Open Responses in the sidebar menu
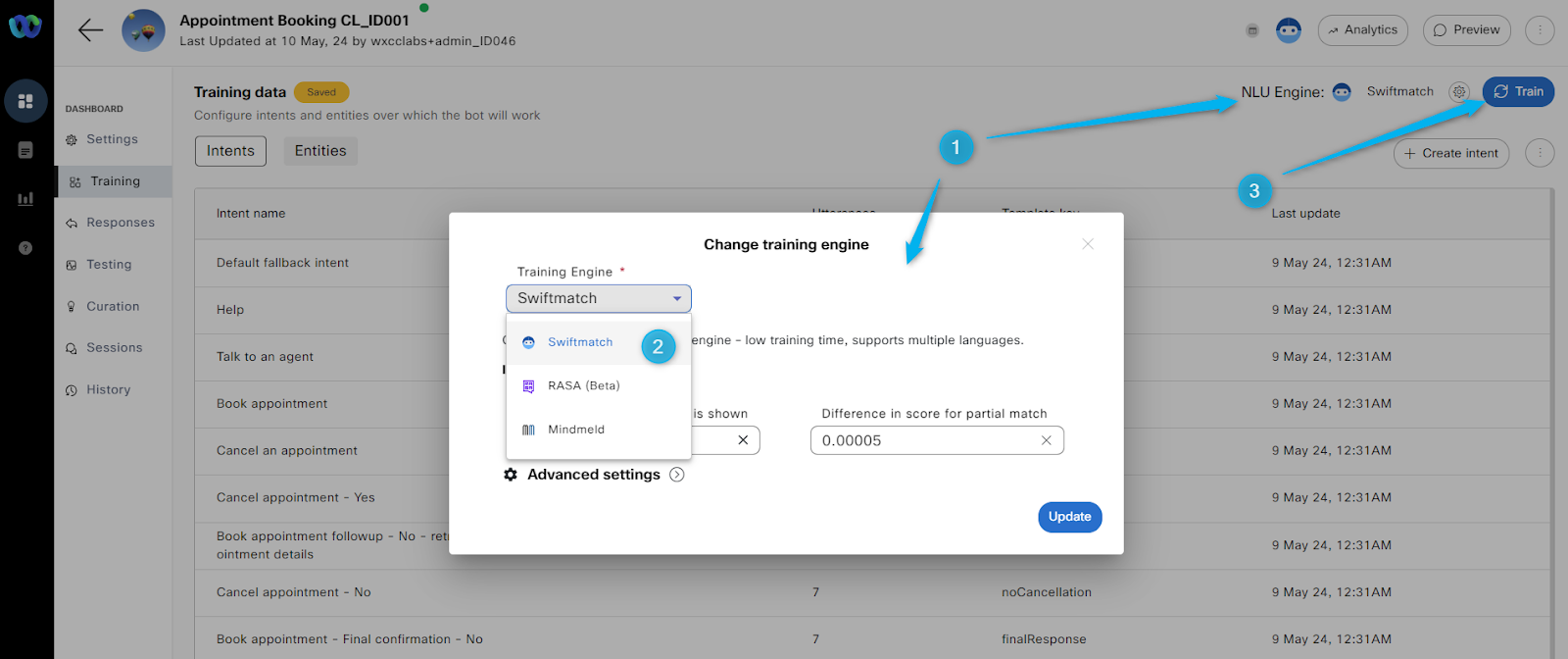Image resolution: width=1568 pixels, height=659 pixels. point(120,223)
